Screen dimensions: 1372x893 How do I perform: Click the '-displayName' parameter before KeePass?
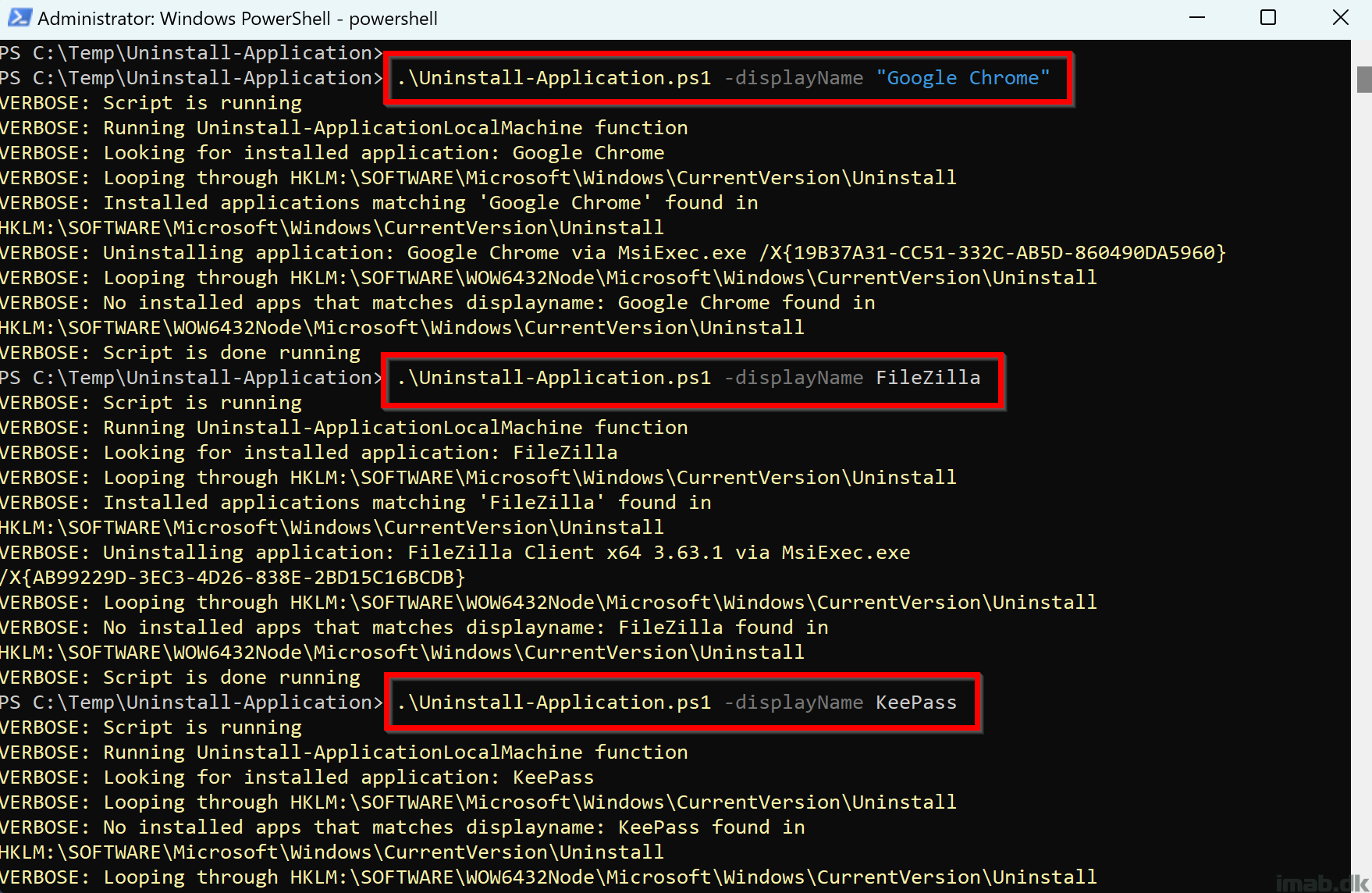tap(794, 703)
